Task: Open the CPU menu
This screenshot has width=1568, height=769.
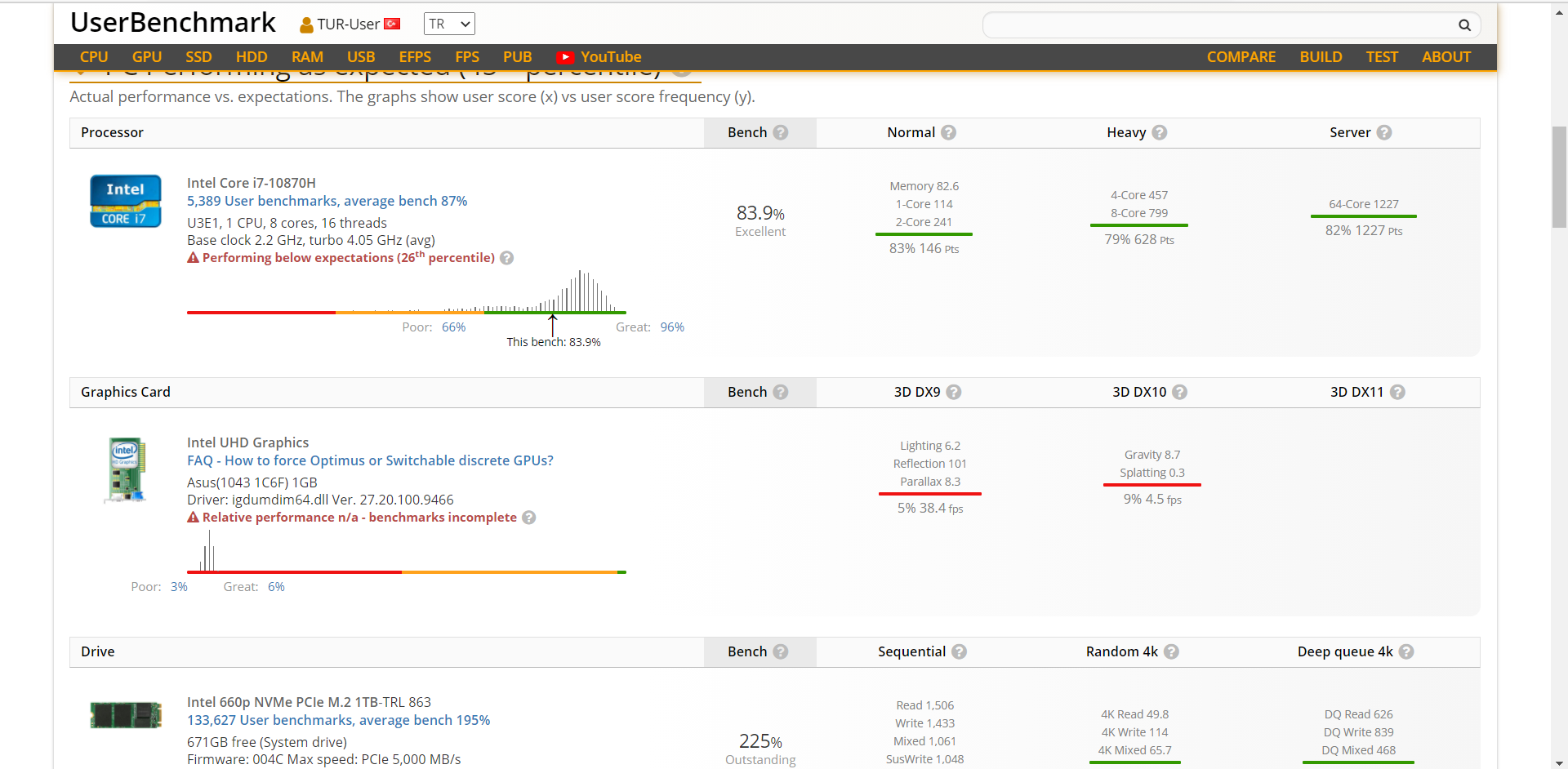Action: (94, 57)
